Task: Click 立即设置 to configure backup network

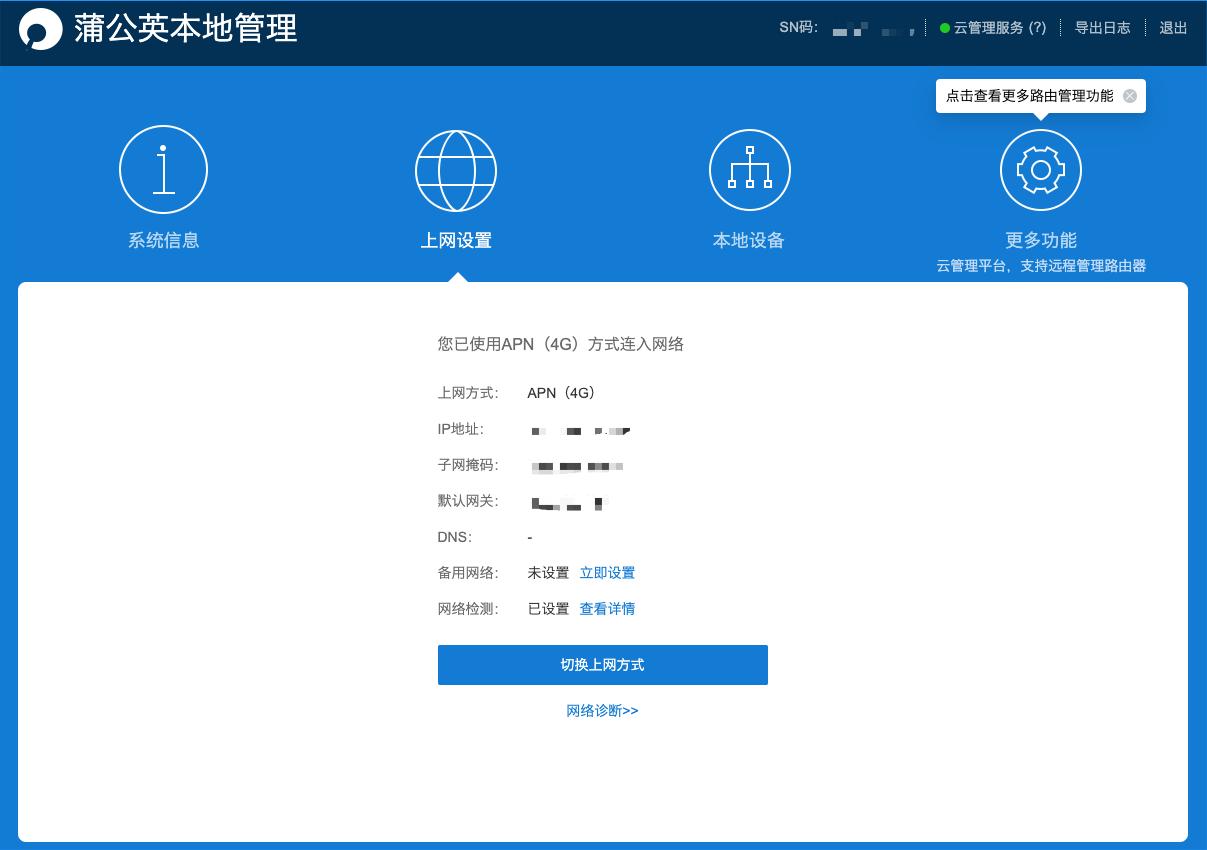Action: [607, 572]
